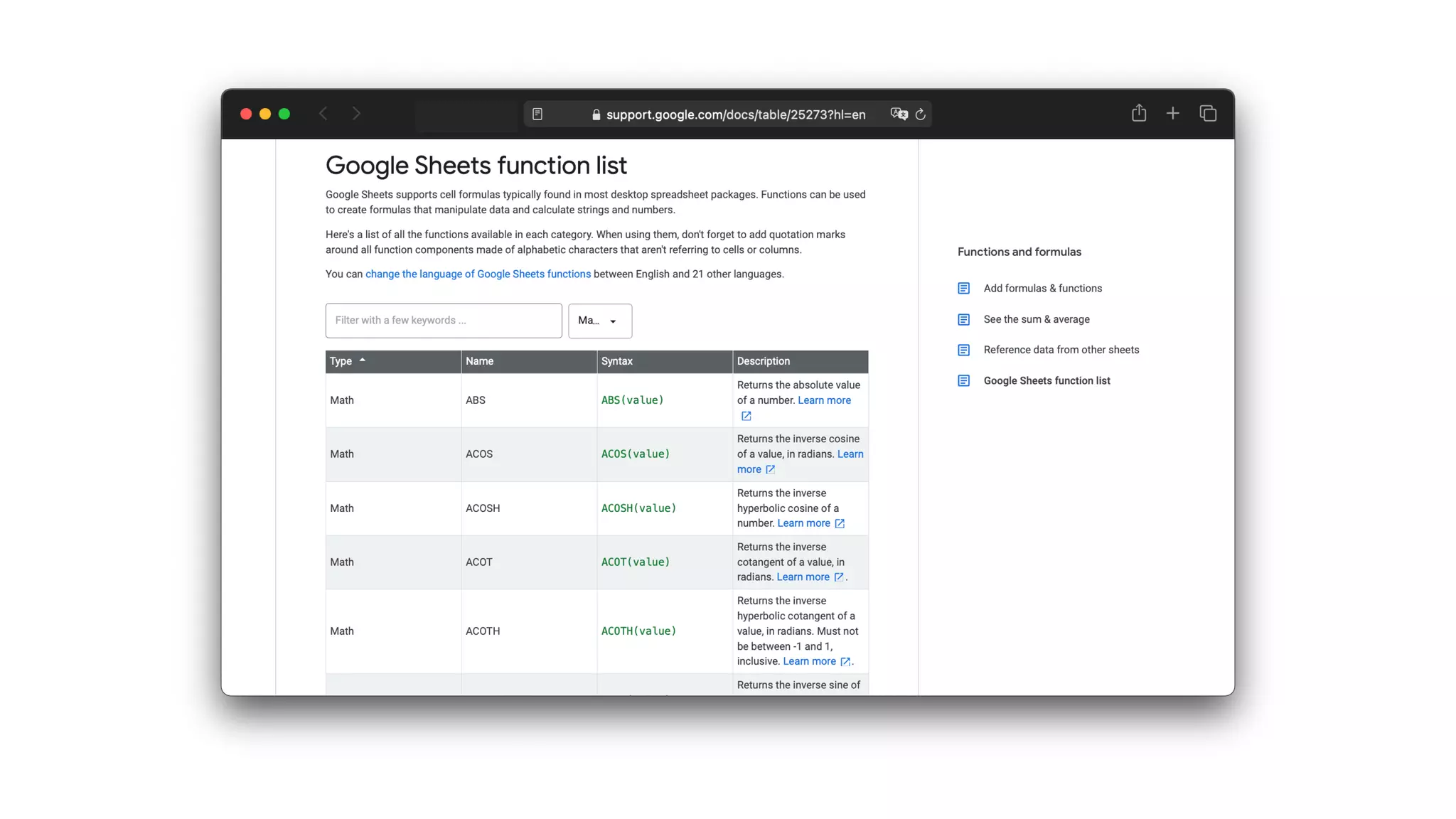
Task: Open Safari Reader view icon
Action: (x=537, y=114)
